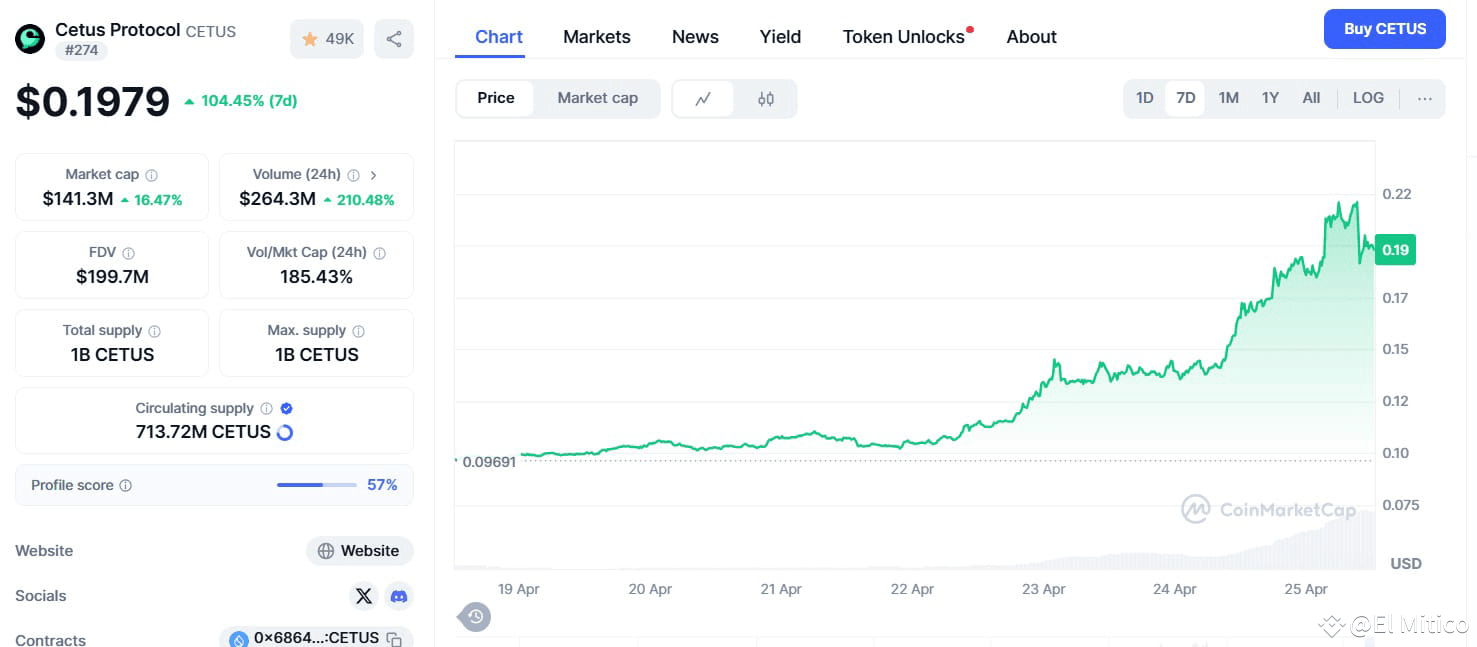1477x647 pixels.
Task: Click Max. supply info icon
Action: pos(358,331)
